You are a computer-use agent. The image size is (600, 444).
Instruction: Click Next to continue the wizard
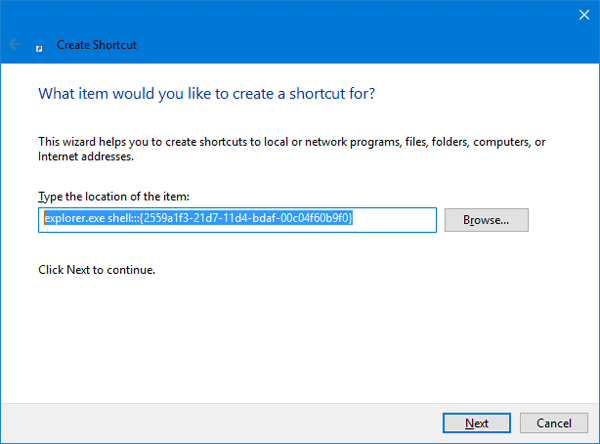tap(477, 423)
